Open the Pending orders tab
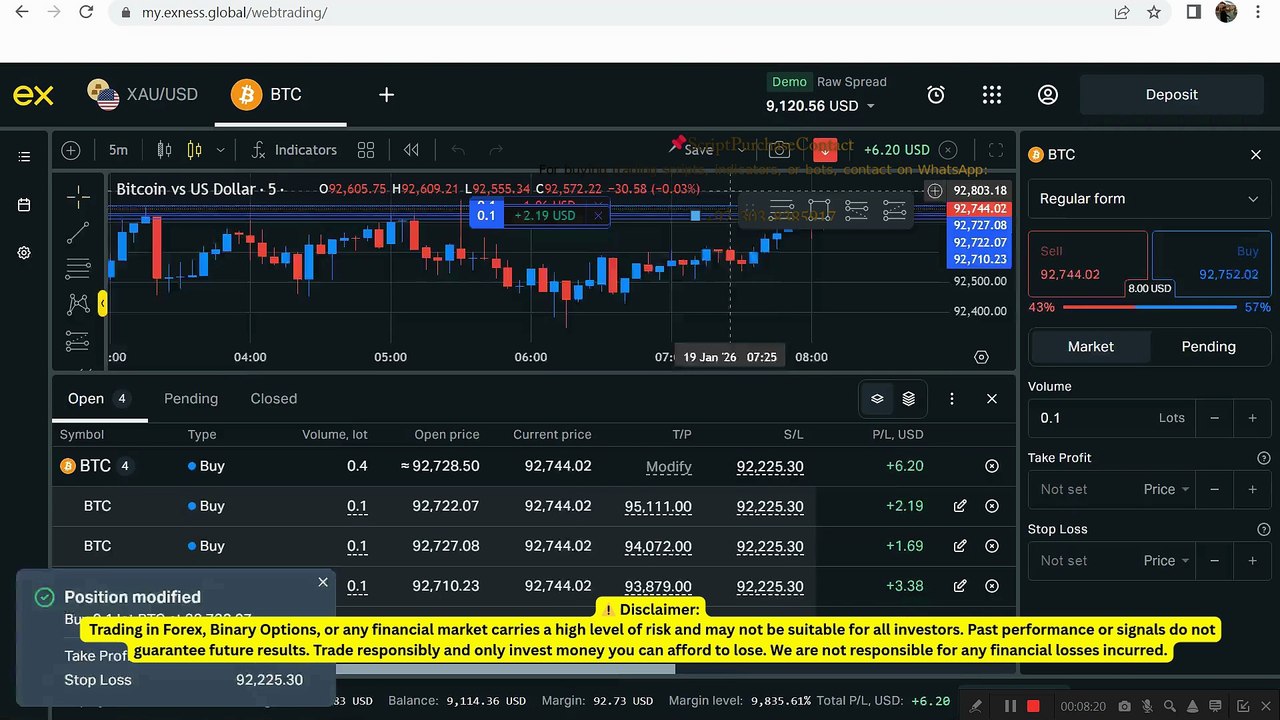 pos(191,398)
